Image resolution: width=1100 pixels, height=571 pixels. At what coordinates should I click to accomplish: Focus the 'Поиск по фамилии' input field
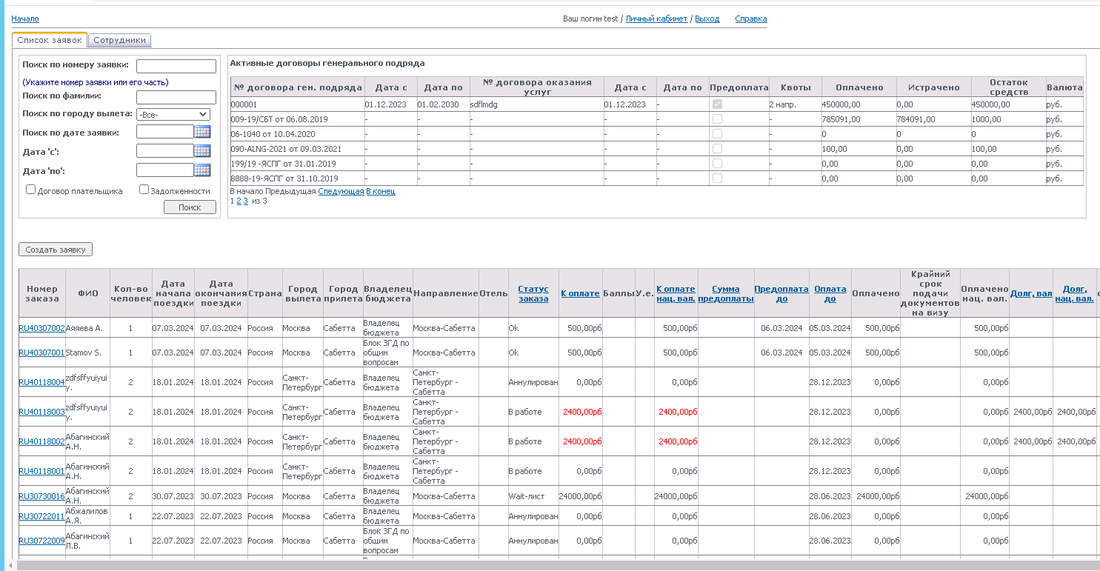pos(177,96)
